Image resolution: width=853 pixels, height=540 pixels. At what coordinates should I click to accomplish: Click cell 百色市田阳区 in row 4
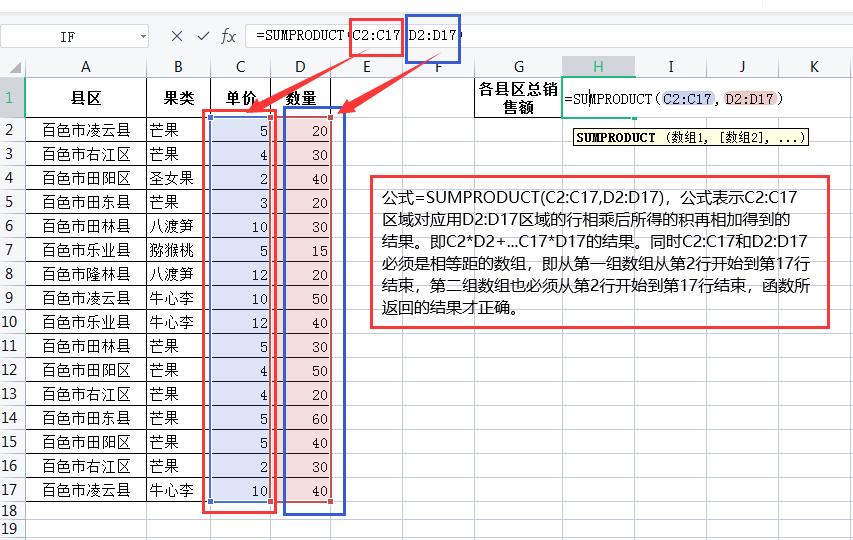tap(86, 178)
